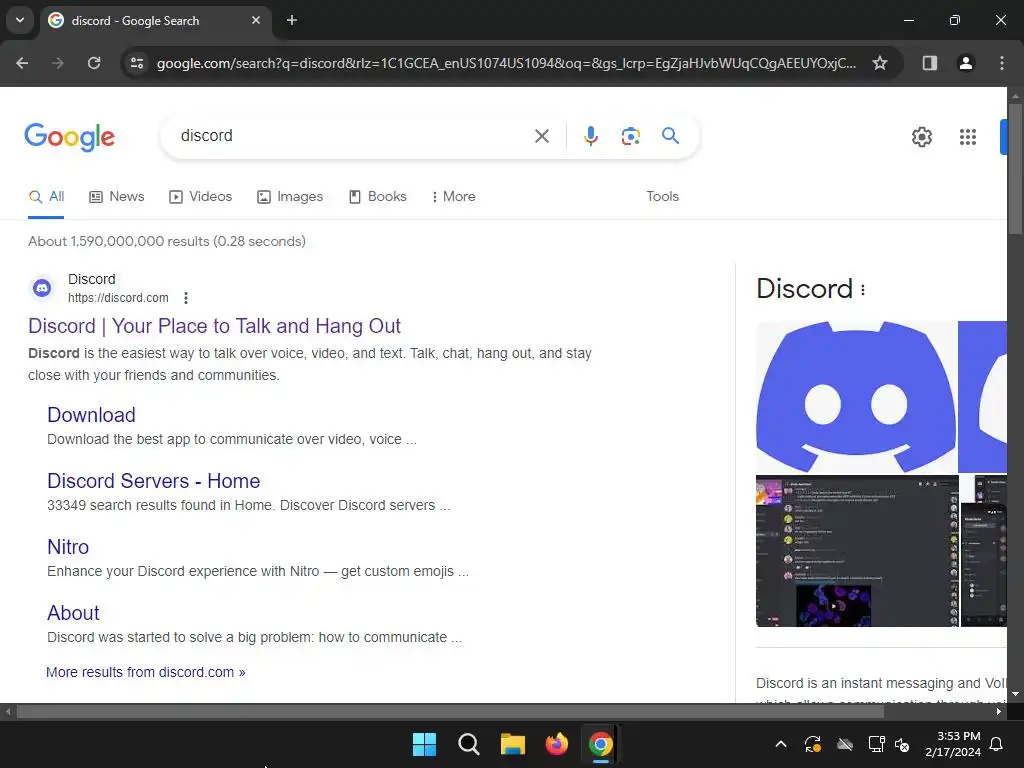
Task: Open the tab search dropdown arrow
Action: pos(20,20)
